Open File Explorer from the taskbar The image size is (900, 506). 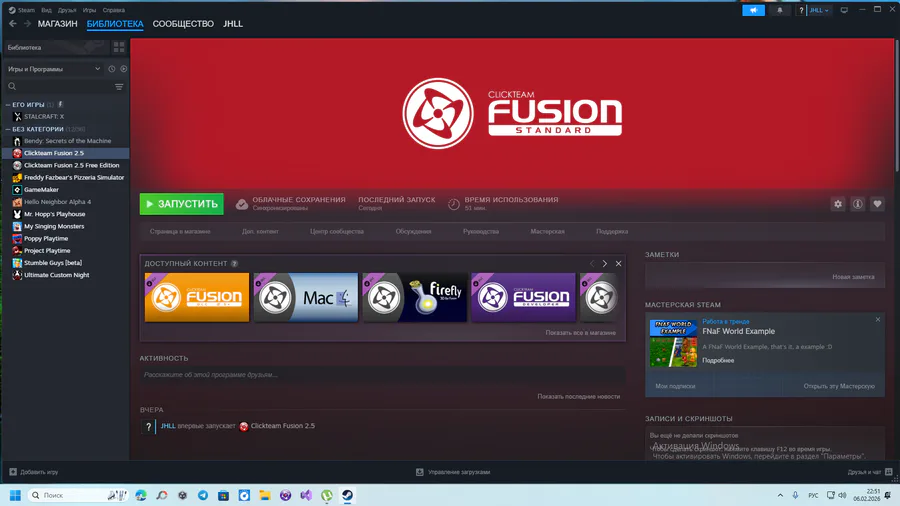(265, 495)
